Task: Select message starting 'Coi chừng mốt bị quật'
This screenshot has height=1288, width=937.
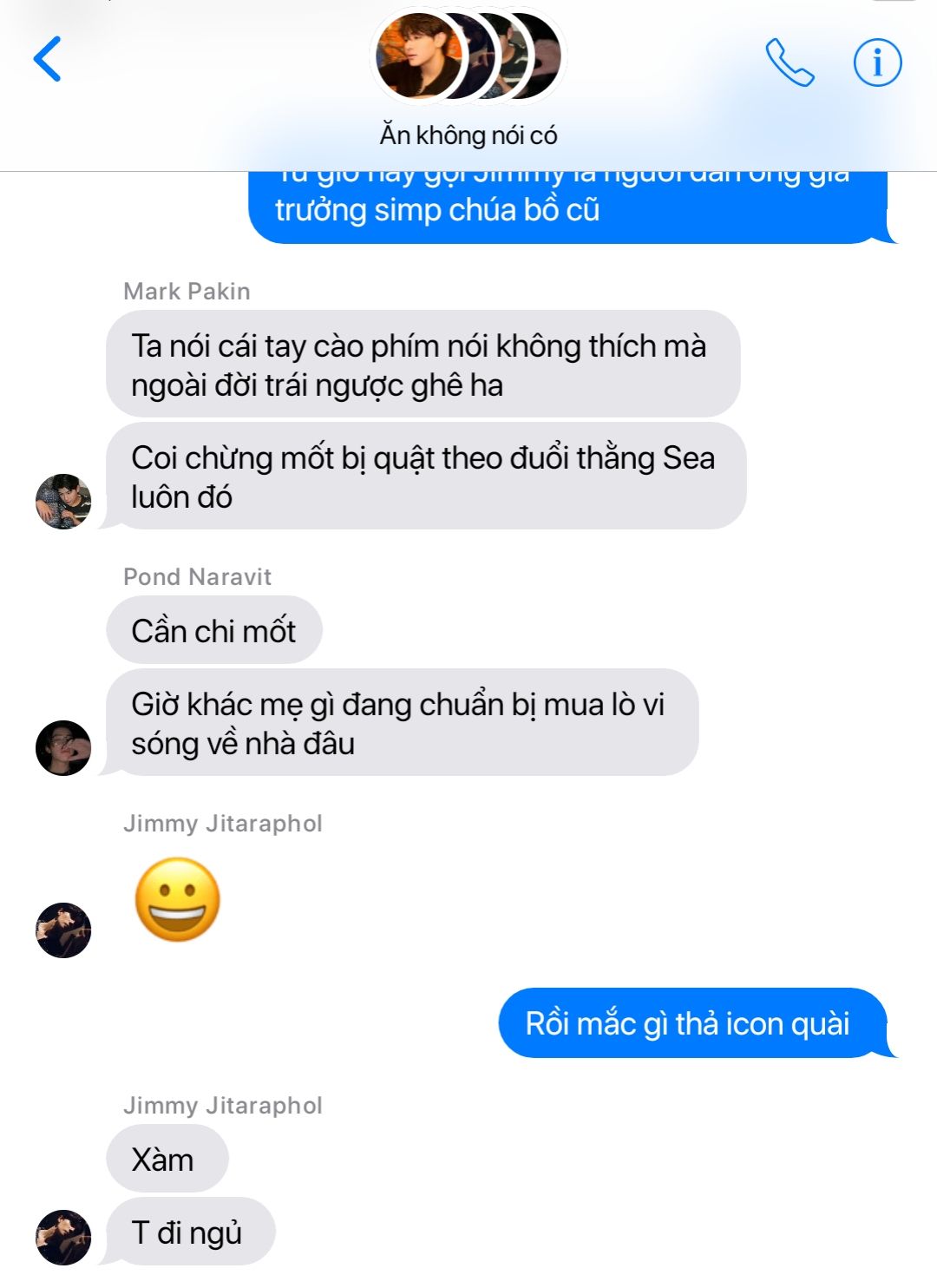Action: pos(423,476)
